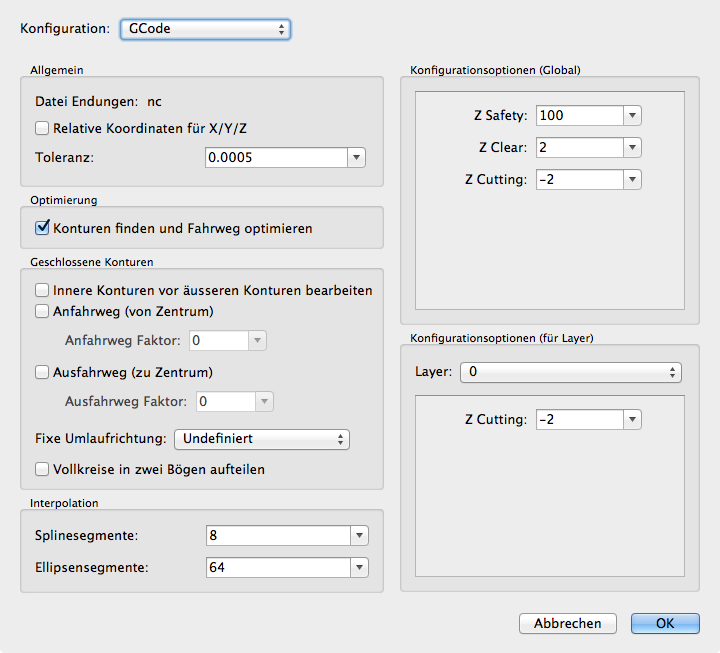The image size is (720, 653).
Task: Uncheck Konturen finden und Fahrweg optimieren
Action: [42, 228]
